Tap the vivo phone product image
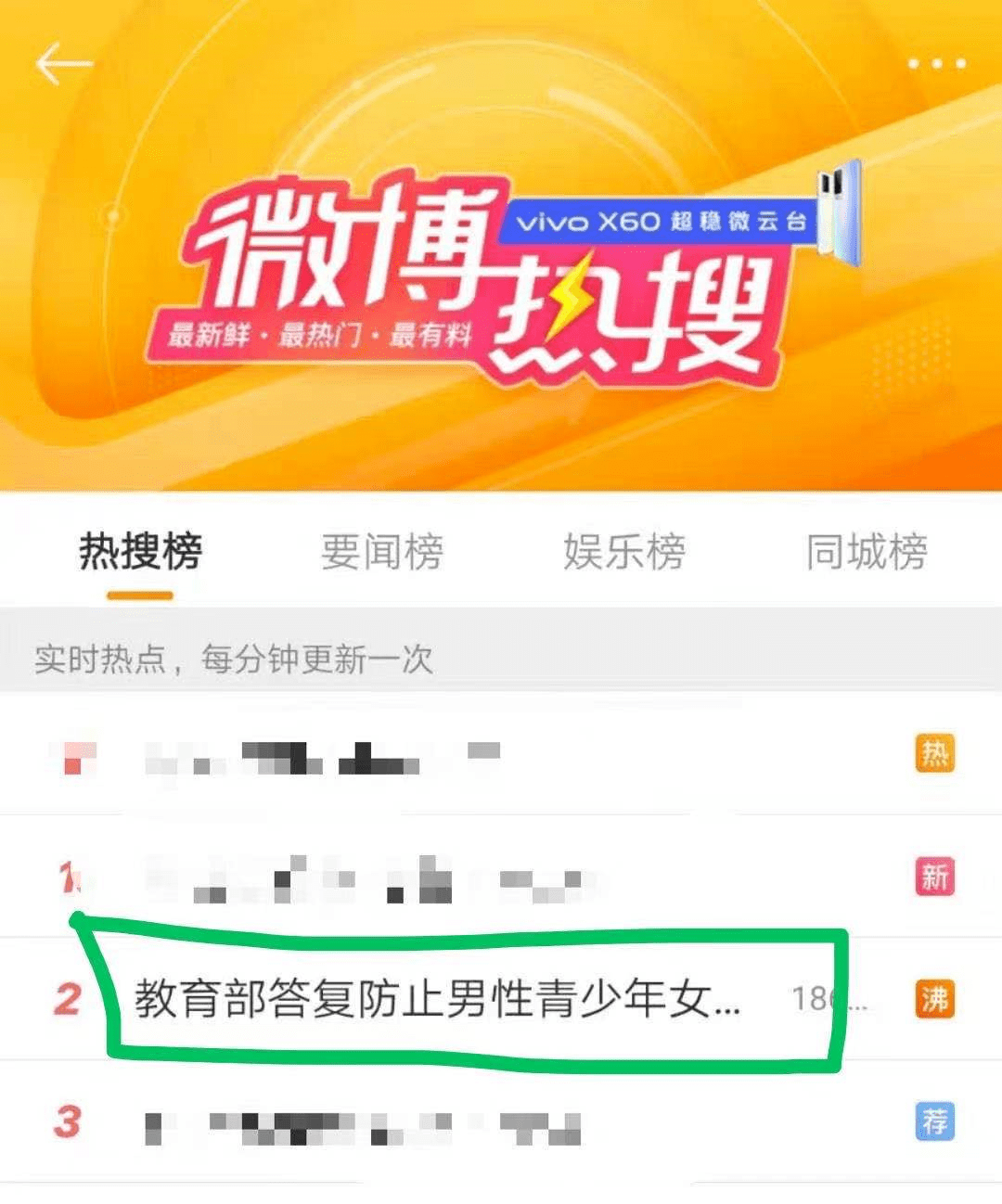This screenshot has width=1002, height=1204. coord(838,213)
